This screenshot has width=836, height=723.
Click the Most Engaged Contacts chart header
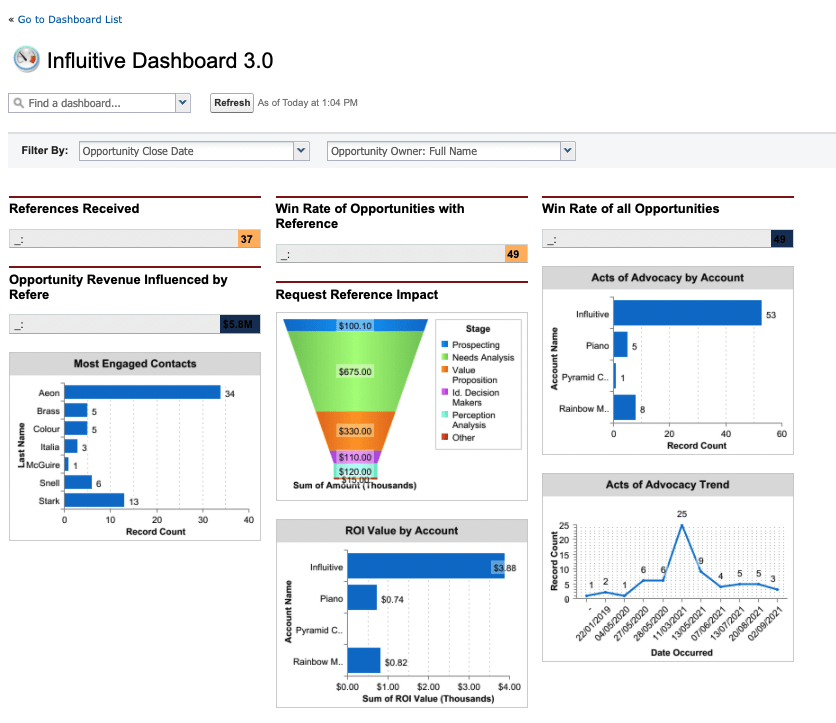click(135, 364)
